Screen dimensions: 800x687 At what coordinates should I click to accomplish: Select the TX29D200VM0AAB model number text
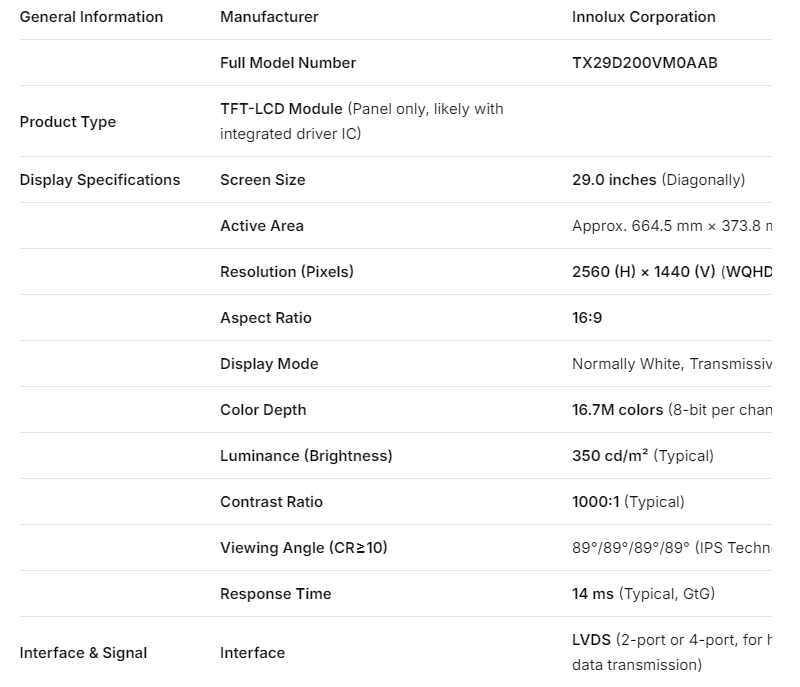pos(644,63)
